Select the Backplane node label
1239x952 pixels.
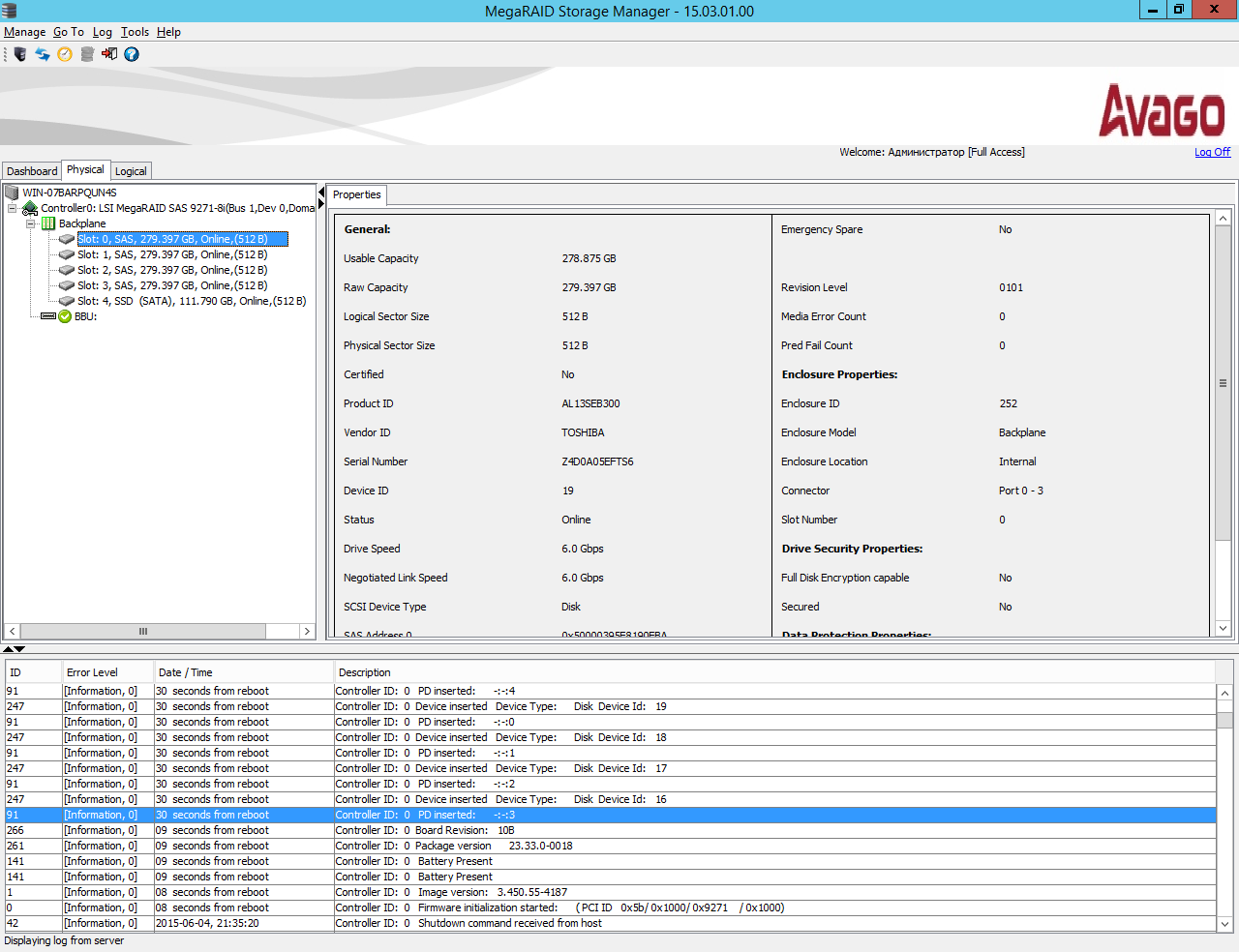(x=82, y=223)
